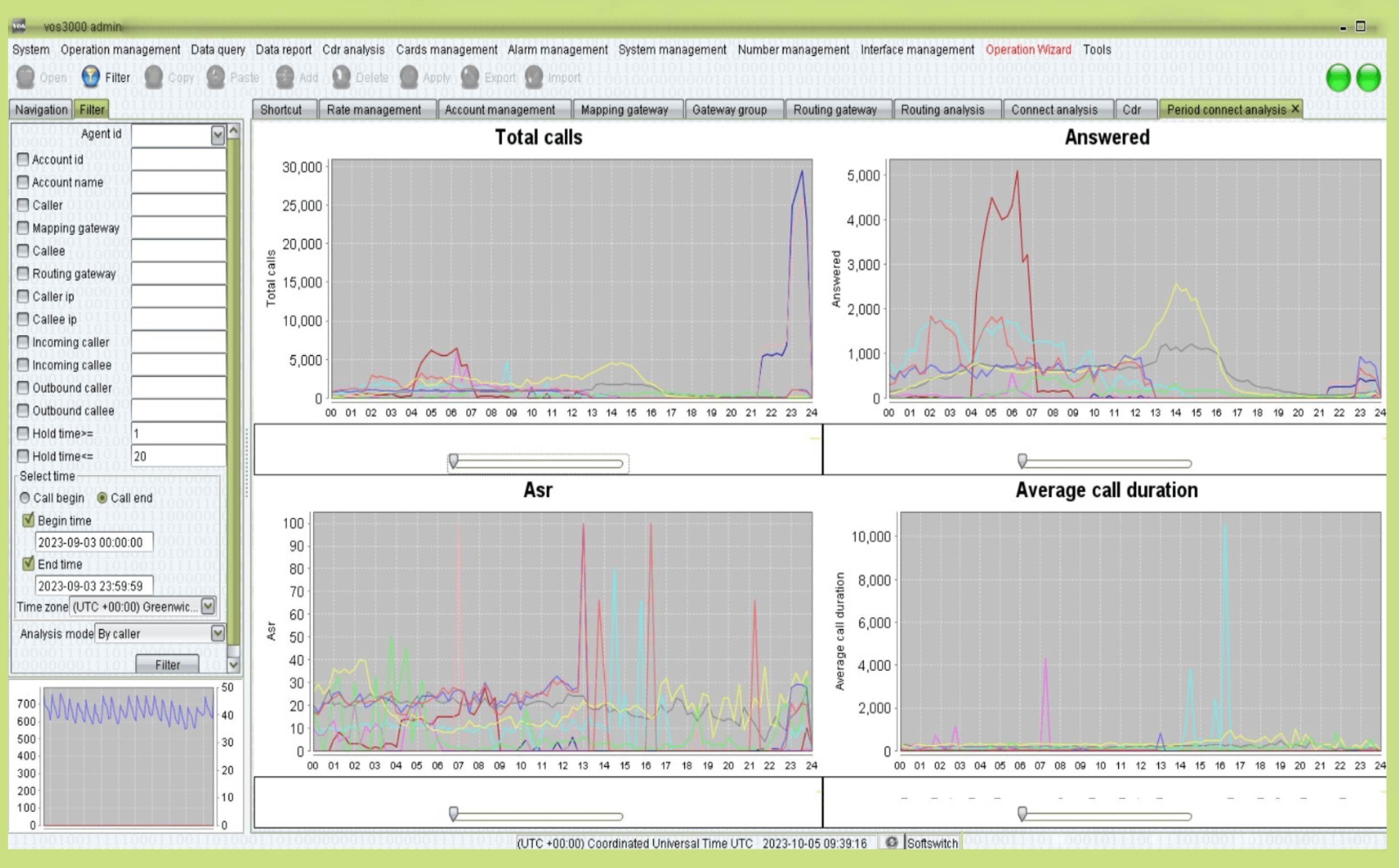Click Average call duration slider handle

coord(1022,814)
